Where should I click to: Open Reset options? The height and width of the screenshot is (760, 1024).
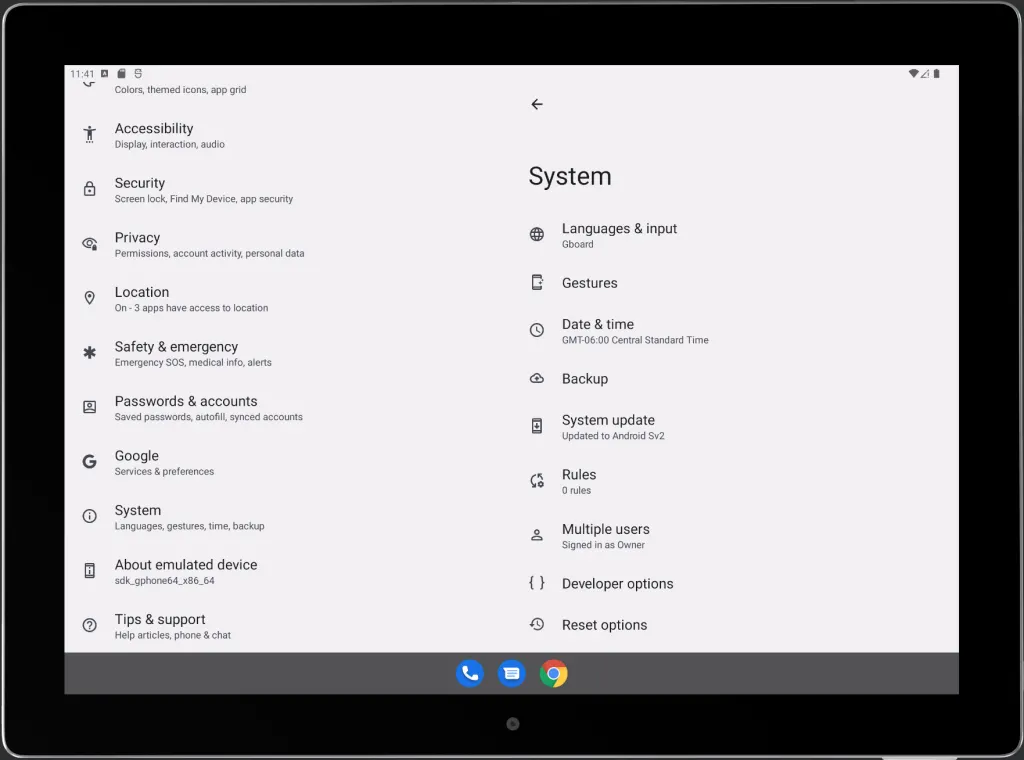(x=735, y=625)
